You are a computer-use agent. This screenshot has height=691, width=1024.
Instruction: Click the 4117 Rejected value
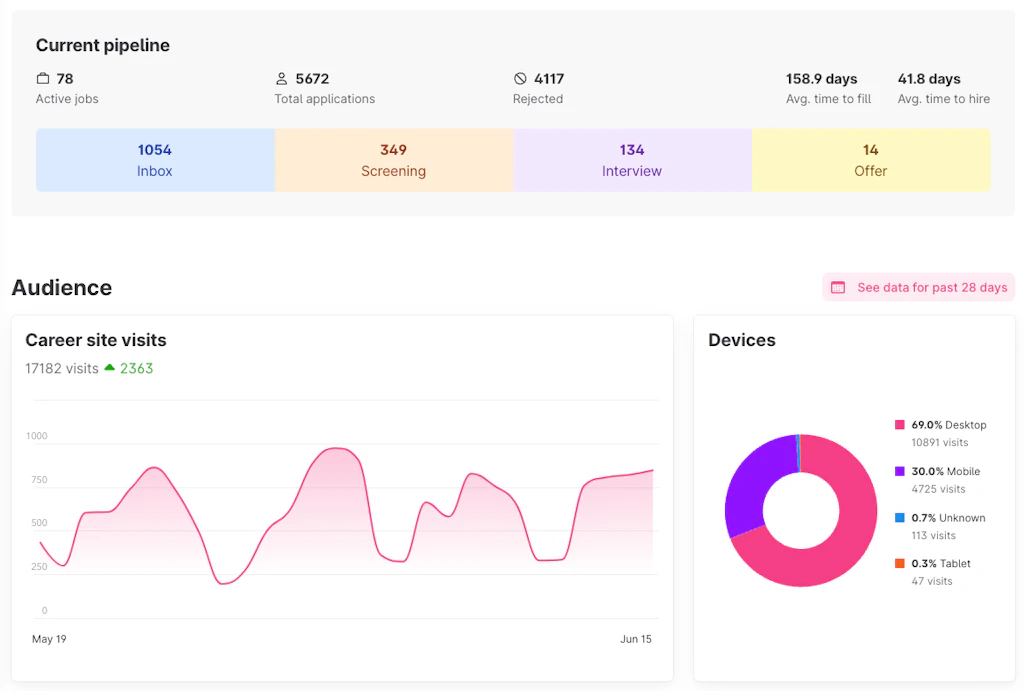(549, 78)
